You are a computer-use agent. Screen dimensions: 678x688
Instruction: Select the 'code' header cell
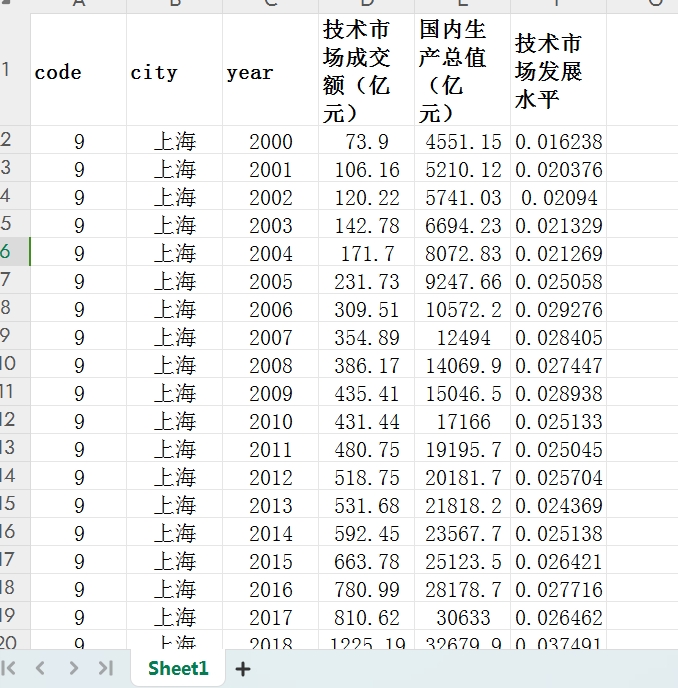tap(79, 69)
